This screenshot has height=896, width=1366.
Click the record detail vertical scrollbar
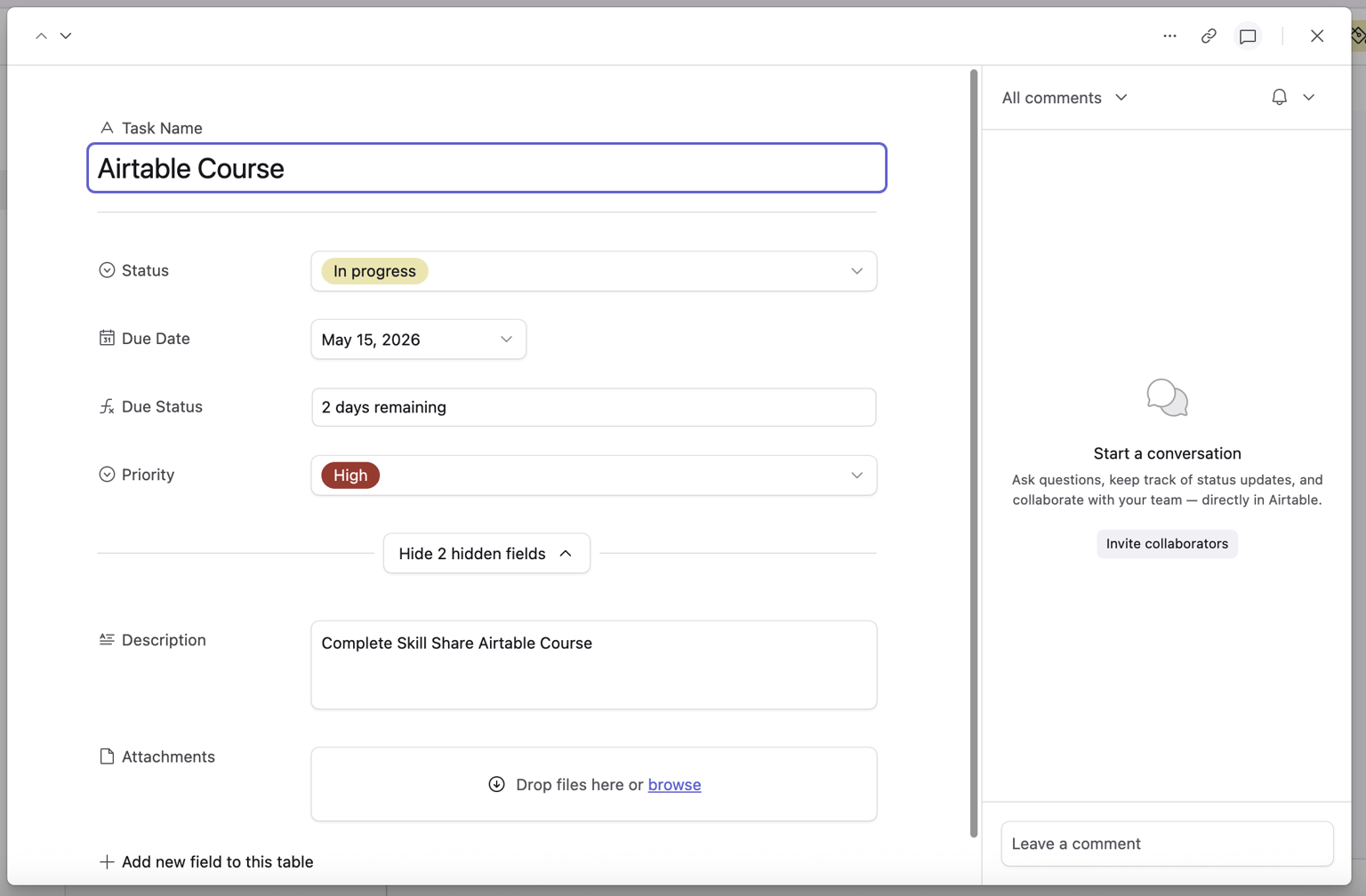(974, 453)
